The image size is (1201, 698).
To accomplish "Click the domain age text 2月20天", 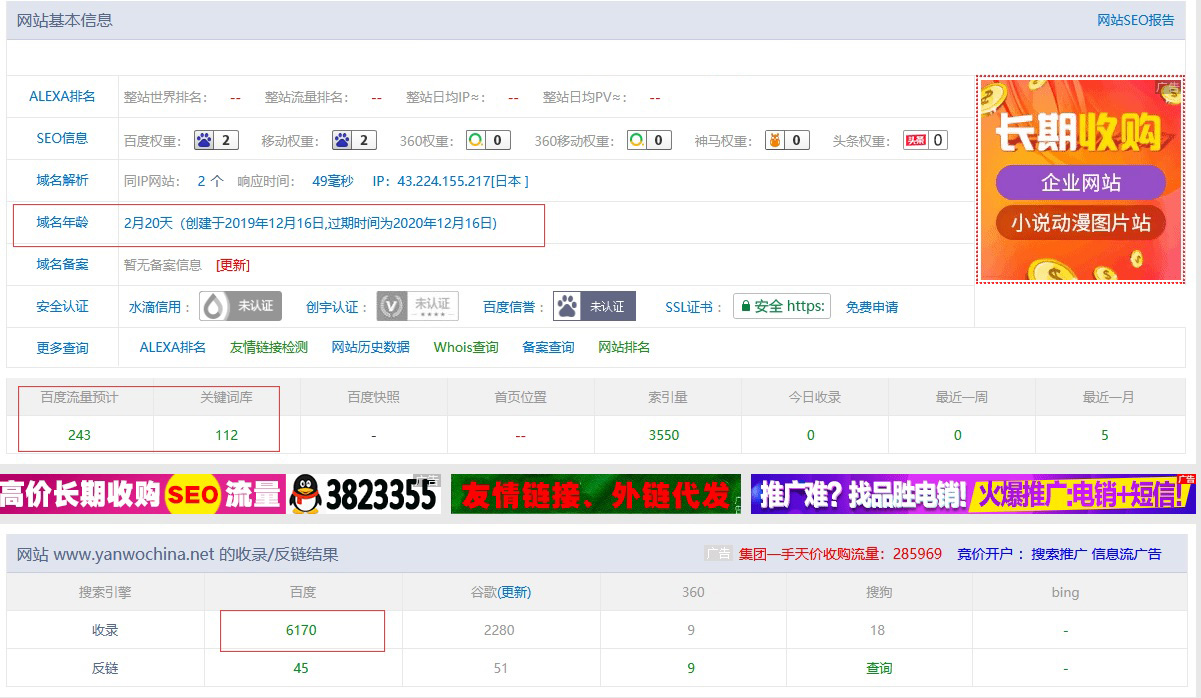I will point(148,223).
